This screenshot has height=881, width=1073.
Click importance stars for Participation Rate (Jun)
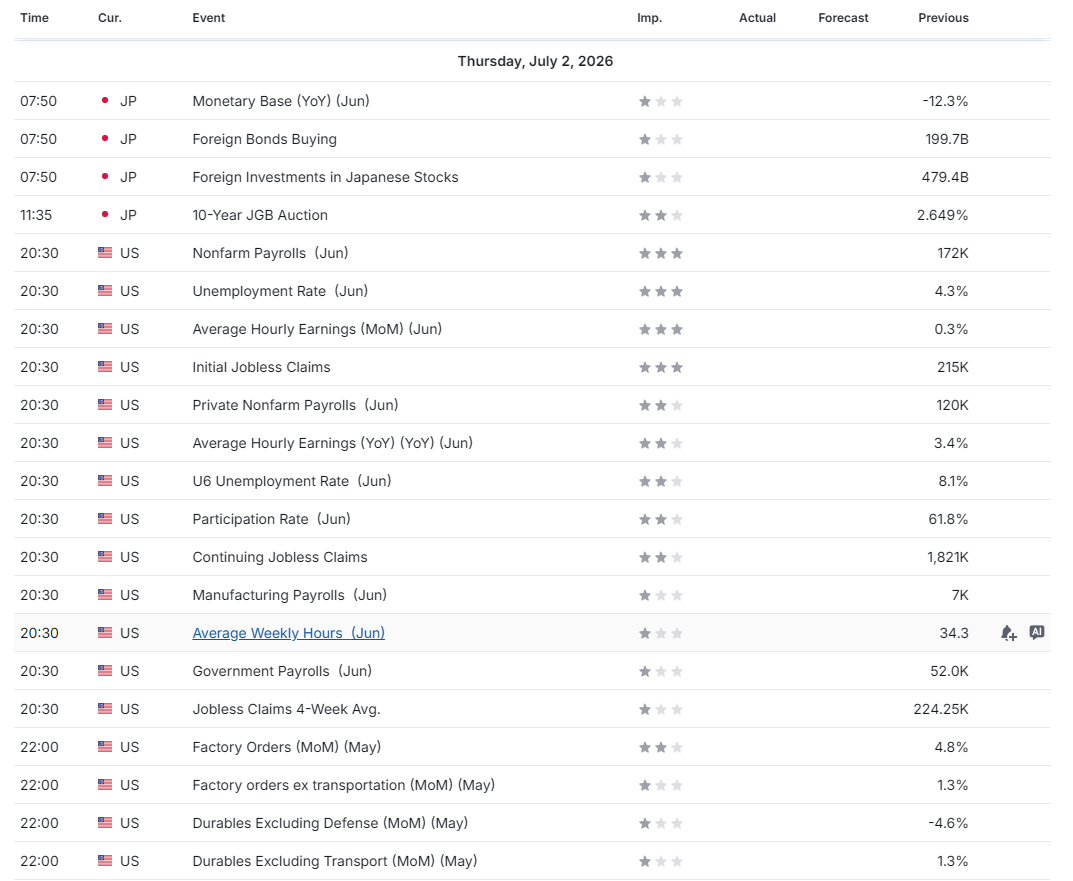click(660, 519)
